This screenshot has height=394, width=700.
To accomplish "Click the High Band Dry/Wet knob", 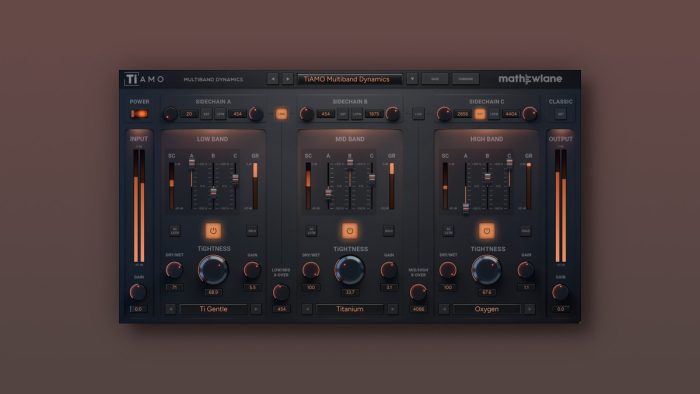I will [448, 270].
